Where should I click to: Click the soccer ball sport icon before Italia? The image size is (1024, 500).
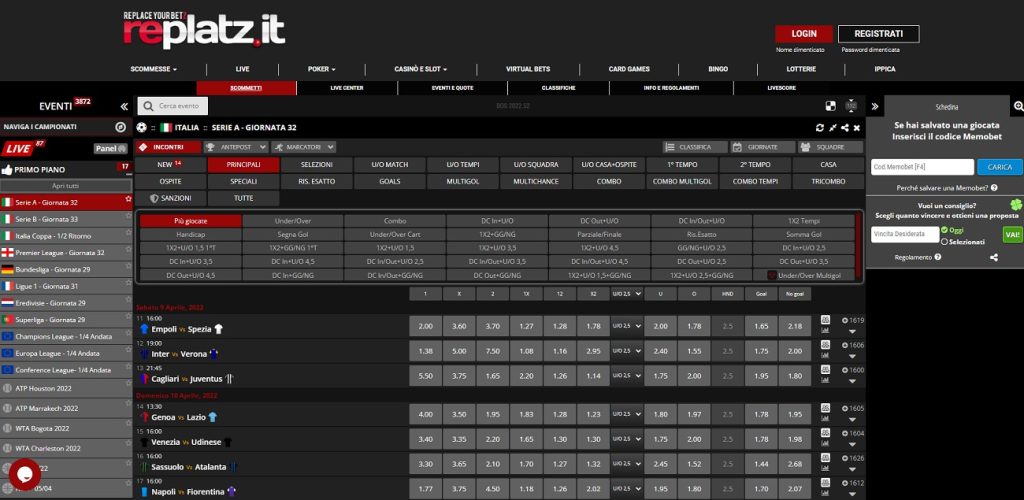click(142, 128)
